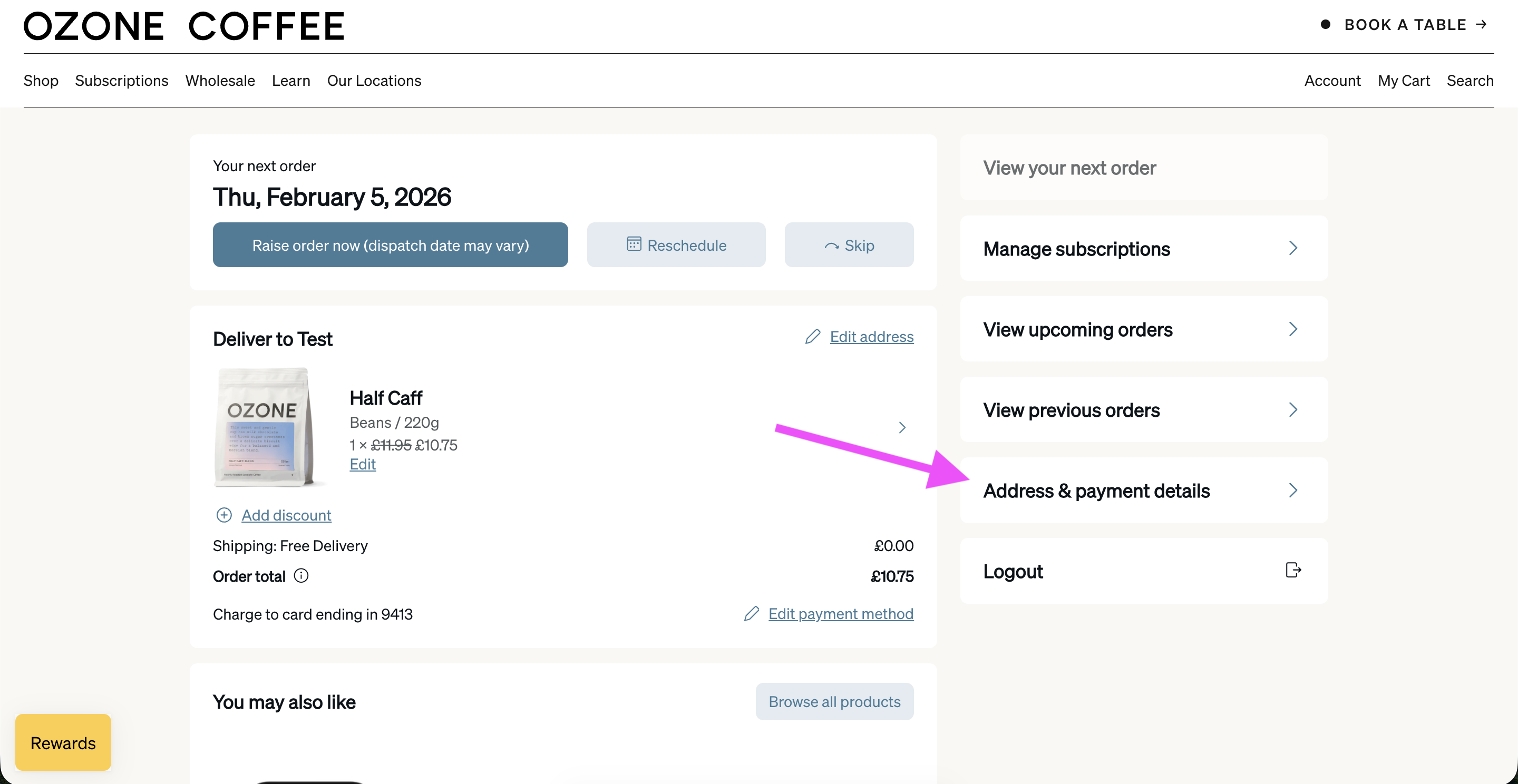Open View upcoming orders via its chevron
This screenshot has height=784, width=1518.
click(1293, 329)
